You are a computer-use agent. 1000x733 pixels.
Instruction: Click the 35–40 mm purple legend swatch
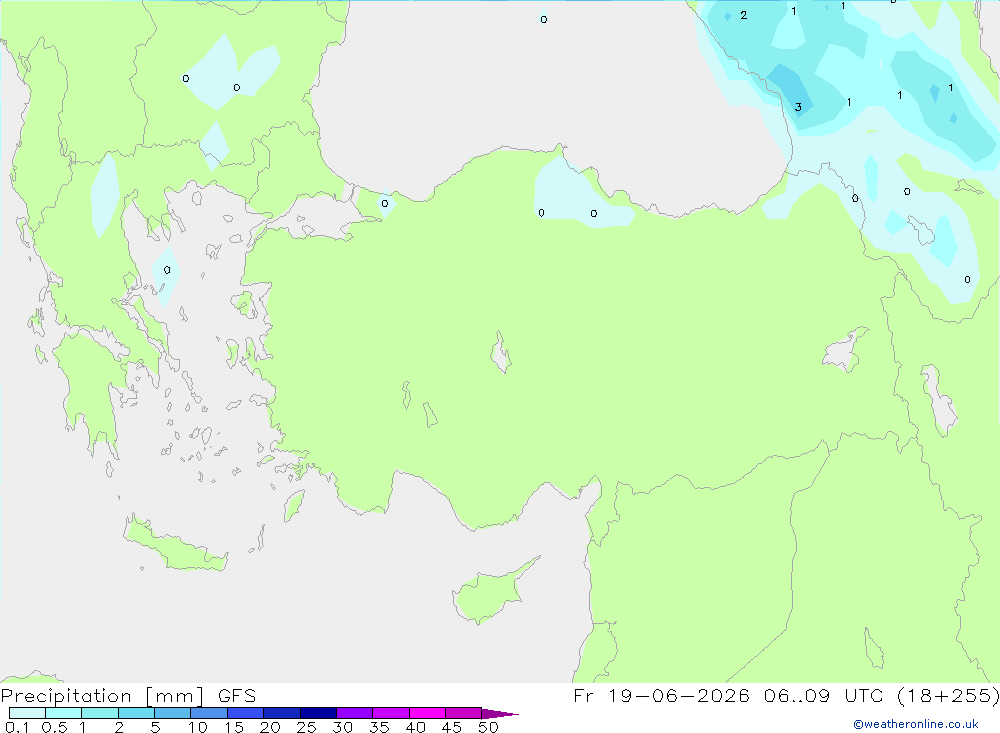390,713
